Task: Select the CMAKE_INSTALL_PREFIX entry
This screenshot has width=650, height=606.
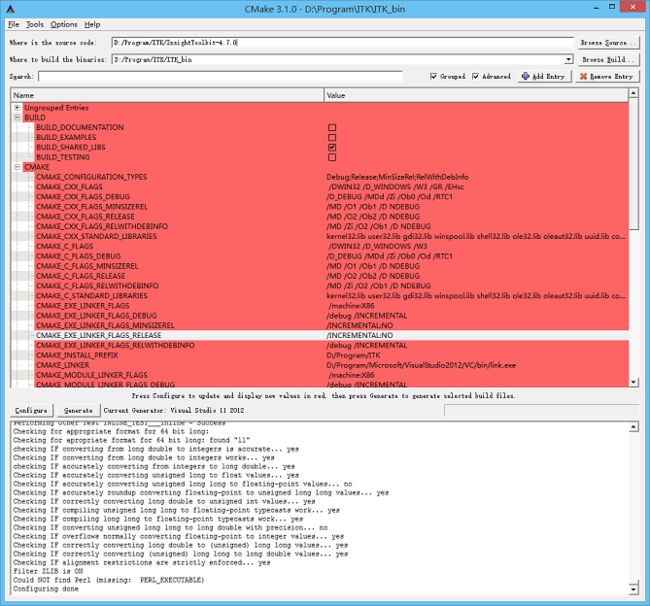Action: pyautogui.click(x=77, y=355)
